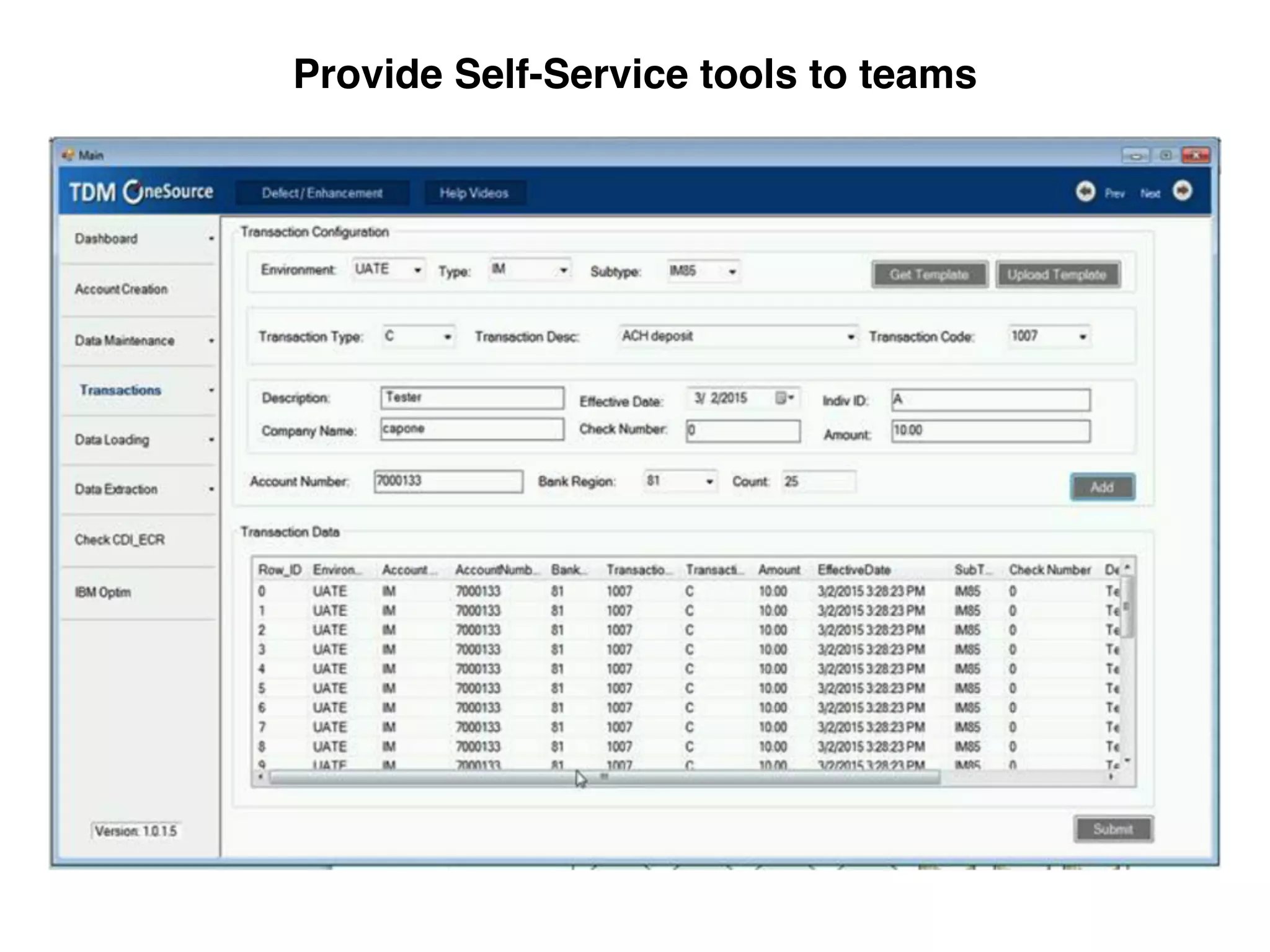Expand the Data Maintenance sidebar arrow
This screenshot has width=1270, height=952.
pos(211,341)
